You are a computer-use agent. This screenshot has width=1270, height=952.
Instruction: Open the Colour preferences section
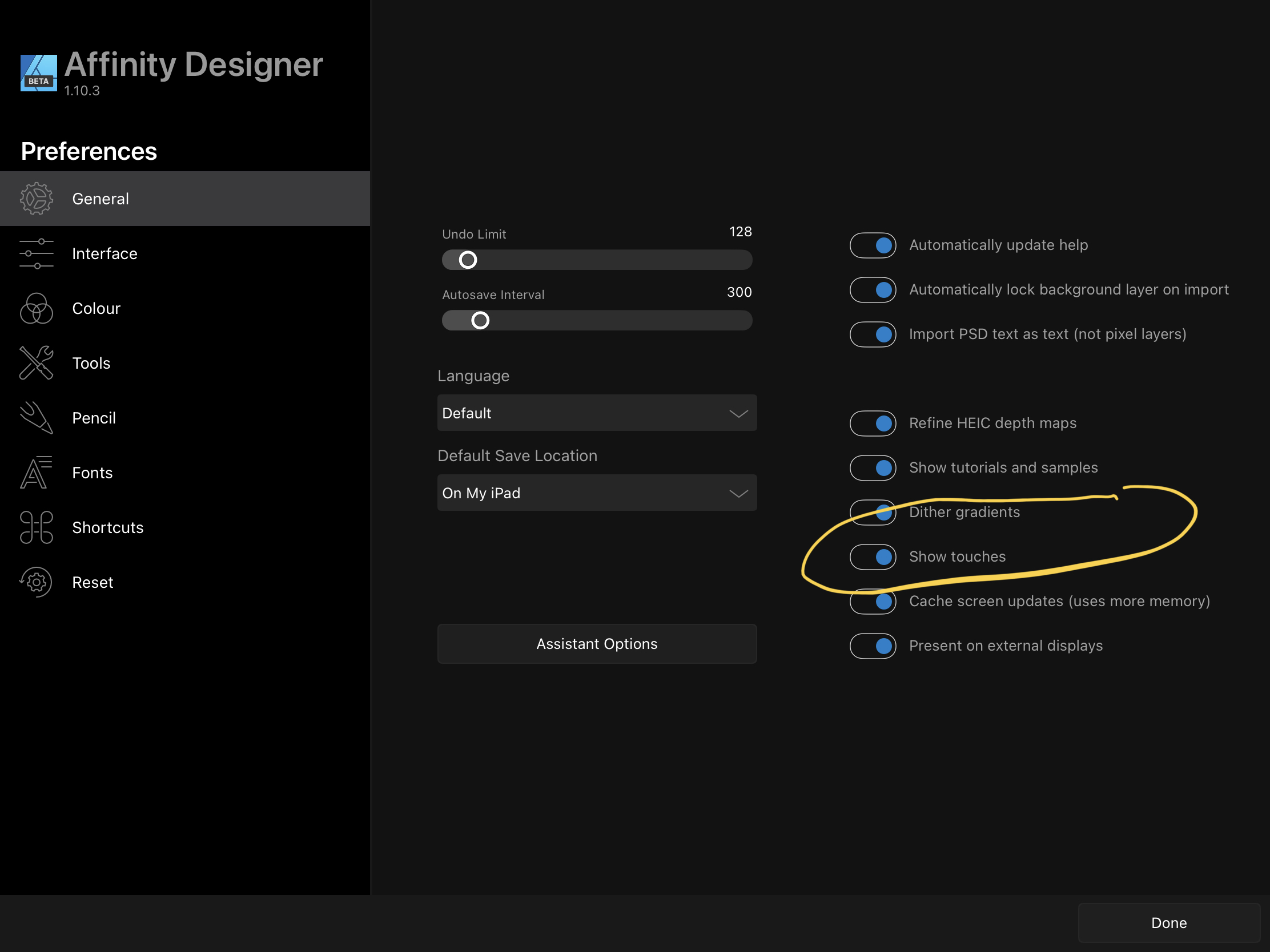(185, 308)
